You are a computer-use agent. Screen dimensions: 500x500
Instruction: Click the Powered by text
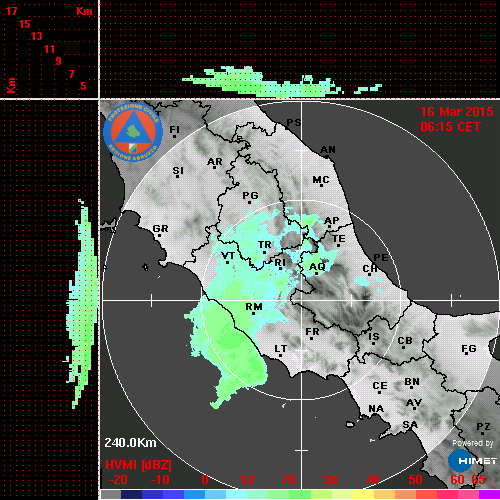pos(473,443)
